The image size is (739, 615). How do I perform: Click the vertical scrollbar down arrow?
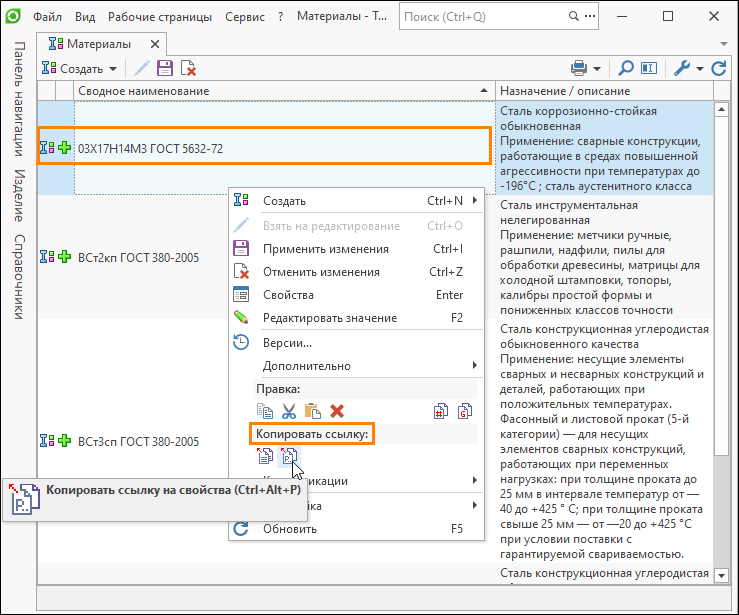point(722,575)
